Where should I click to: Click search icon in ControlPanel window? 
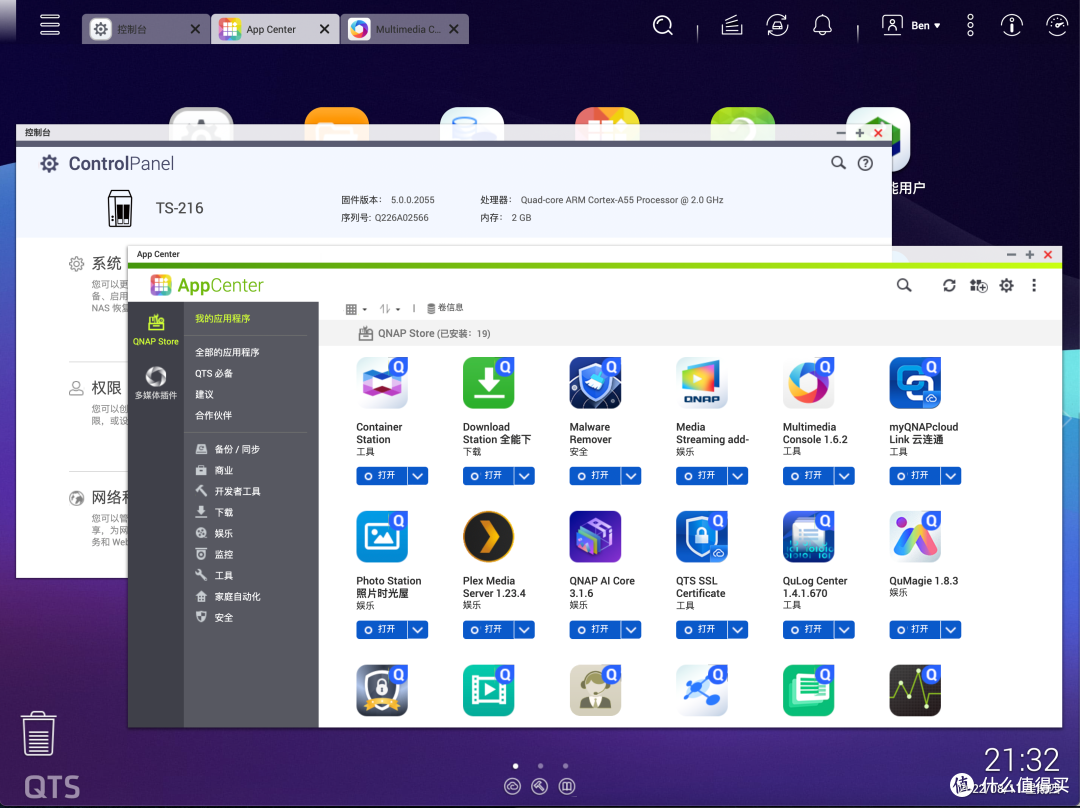pos(838,163)
